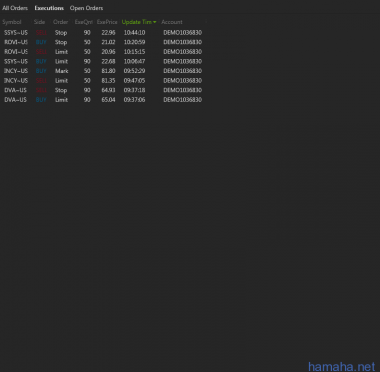Sort by the ExePrice column header
The width and height of the screenshot is (380, 372).
point(107,22)
